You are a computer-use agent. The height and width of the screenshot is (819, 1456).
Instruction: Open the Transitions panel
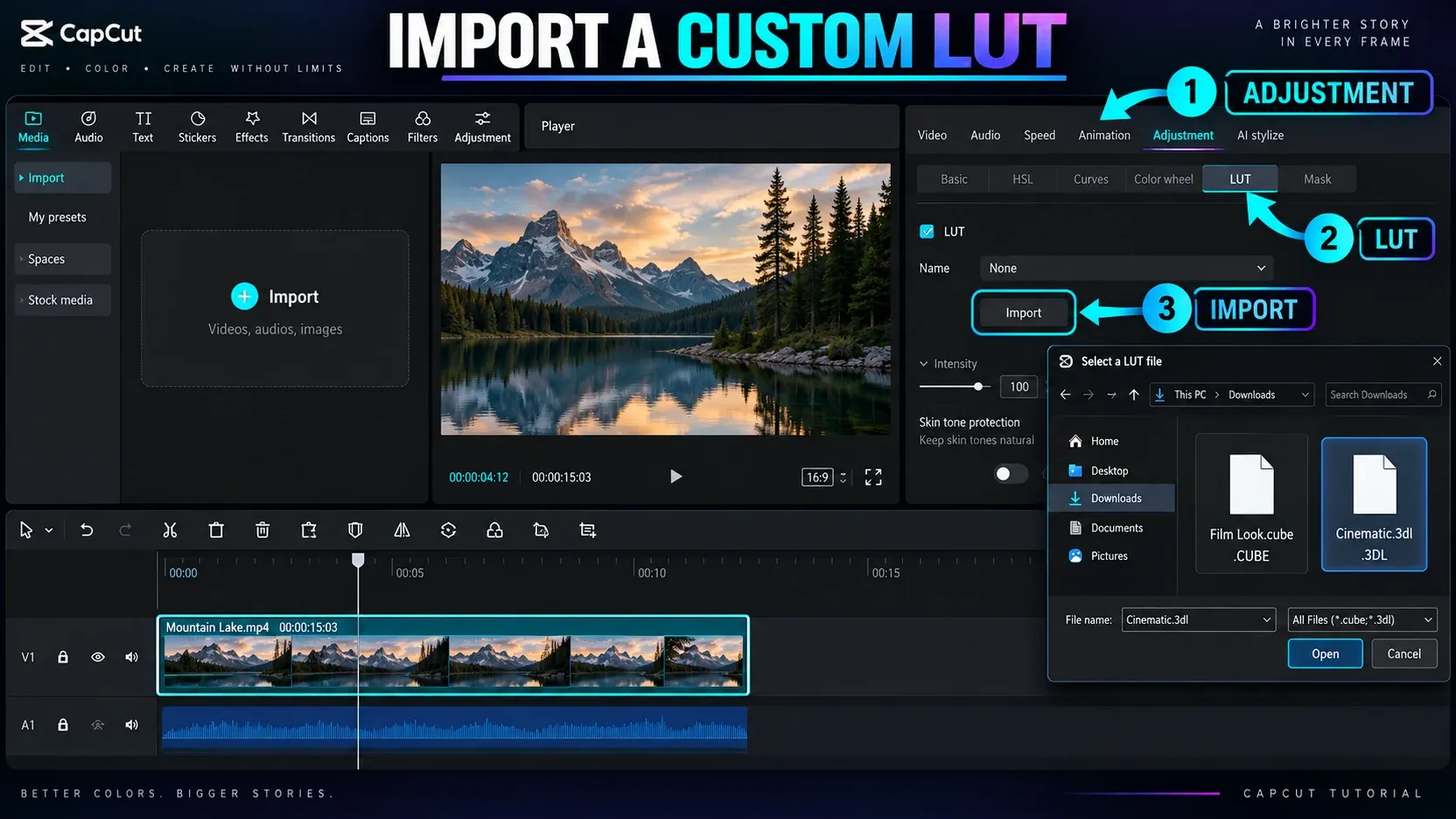pos(308,126)
